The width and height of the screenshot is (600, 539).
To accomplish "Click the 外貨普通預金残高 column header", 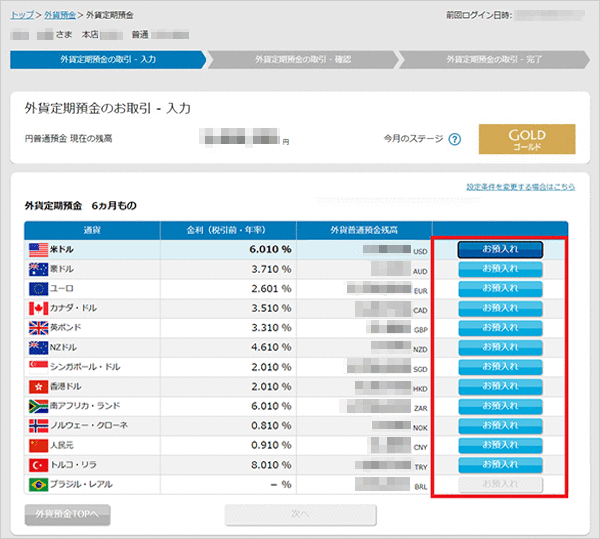I will 364,230.
